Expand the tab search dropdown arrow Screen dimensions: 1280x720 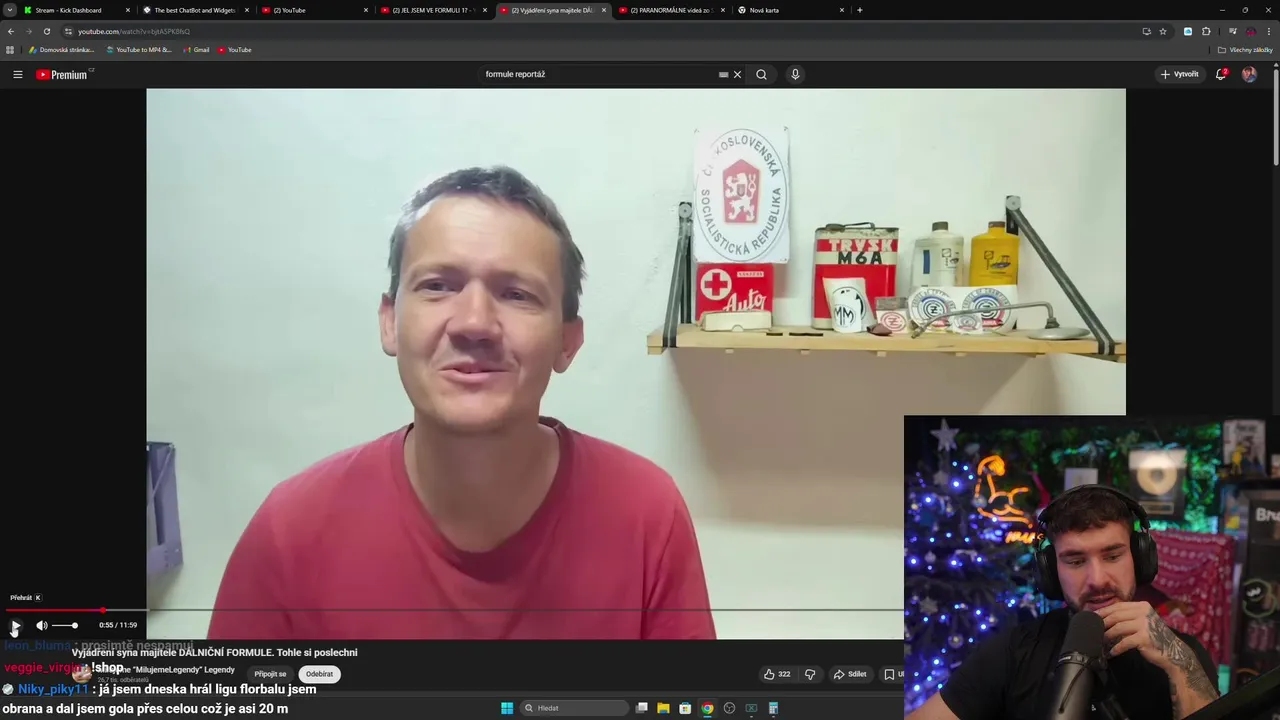coord(10,10)
